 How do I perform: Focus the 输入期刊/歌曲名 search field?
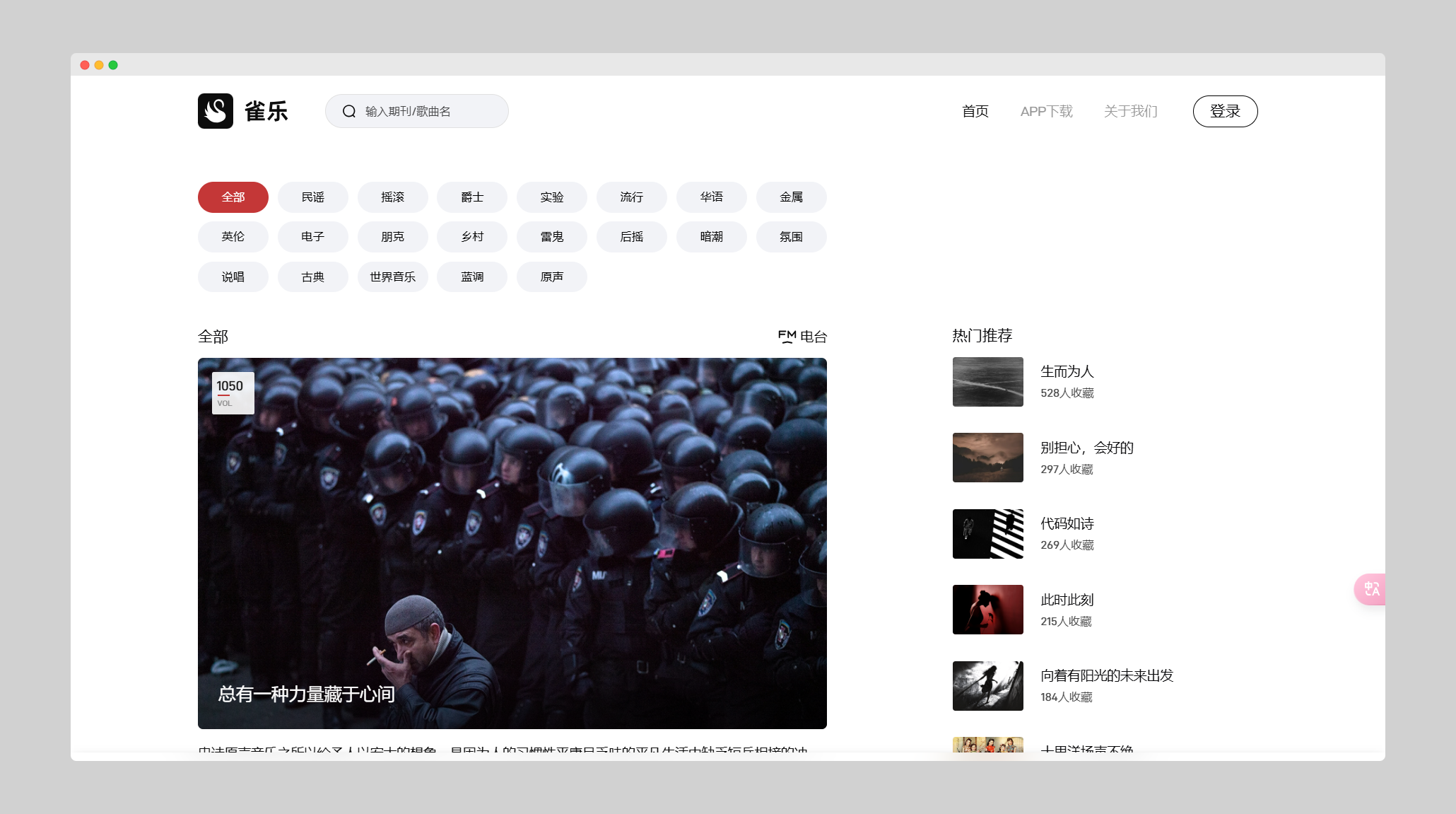coord(417,111)
